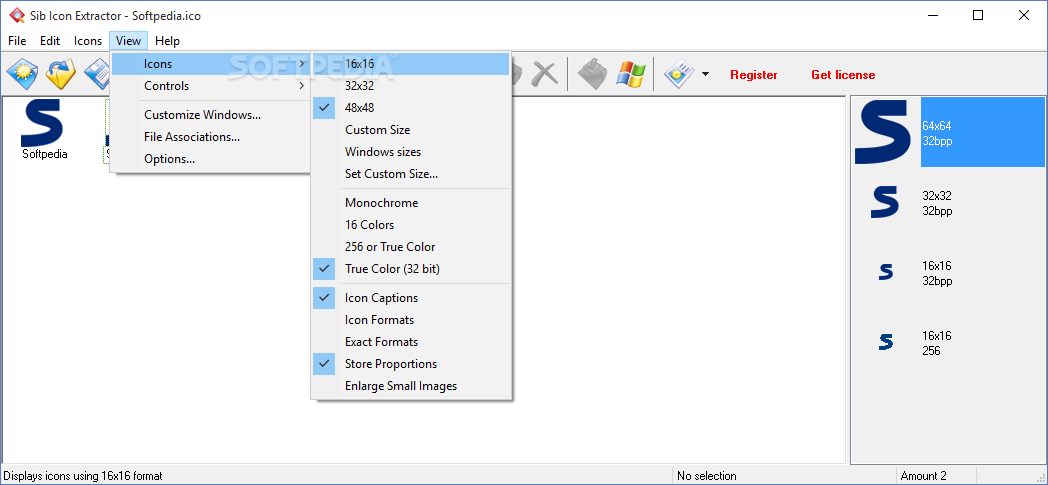This screenshot has width=1048, height=485.
Task: Select 16x16 icon size
Action: click(x=411, y=64)
